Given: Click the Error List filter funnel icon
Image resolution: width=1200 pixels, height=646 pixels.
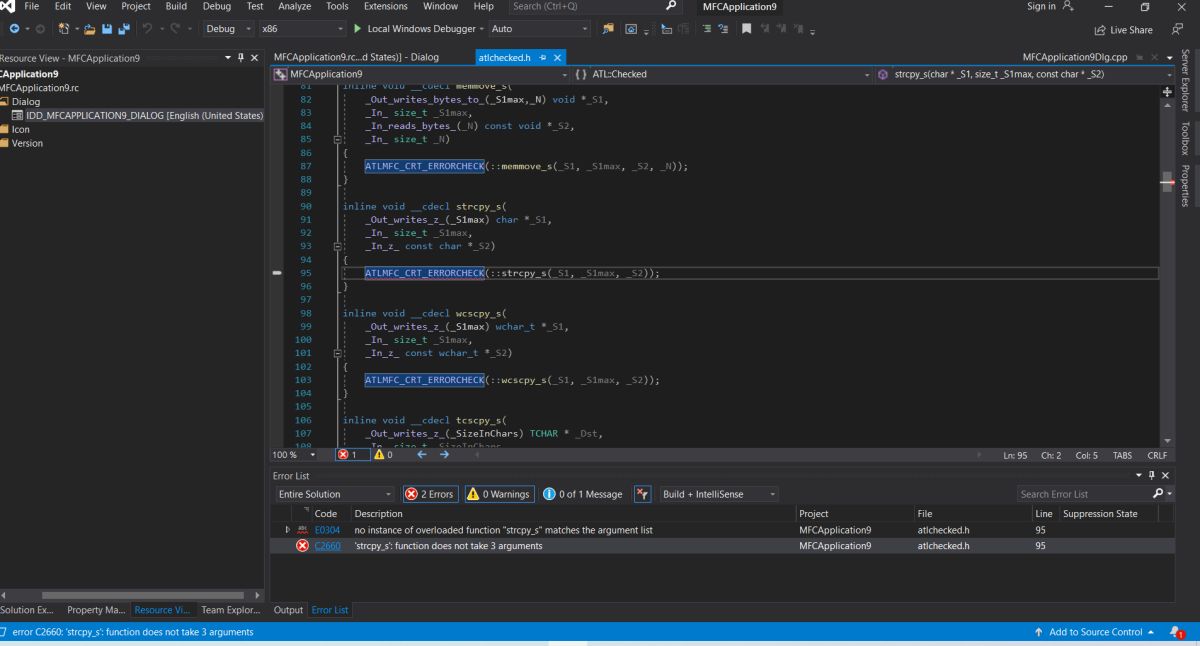Looking at the screenshot, I should pos(643,494).
